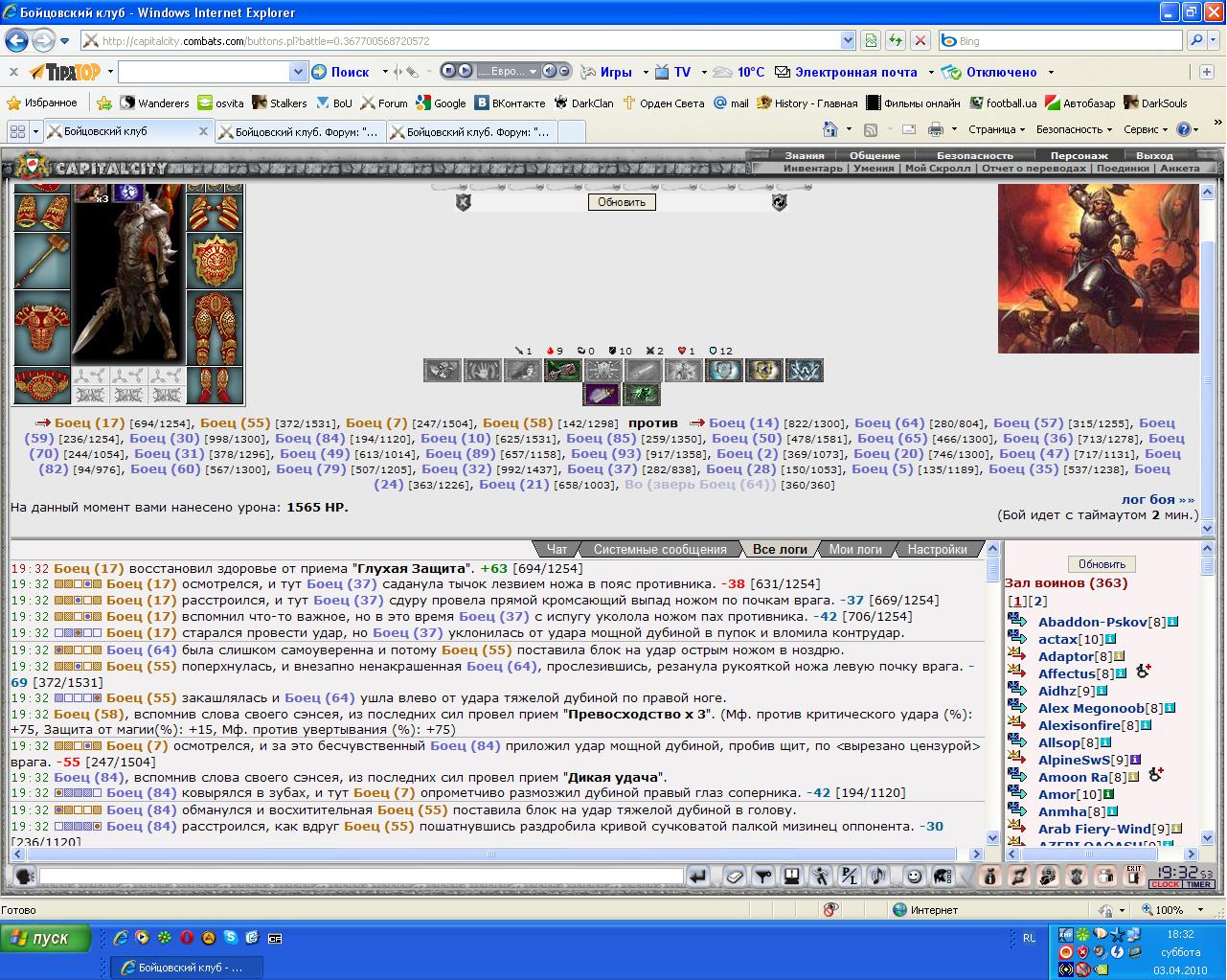
Task: Click the green-red weapon ability icon
Action: pos(562,371)
